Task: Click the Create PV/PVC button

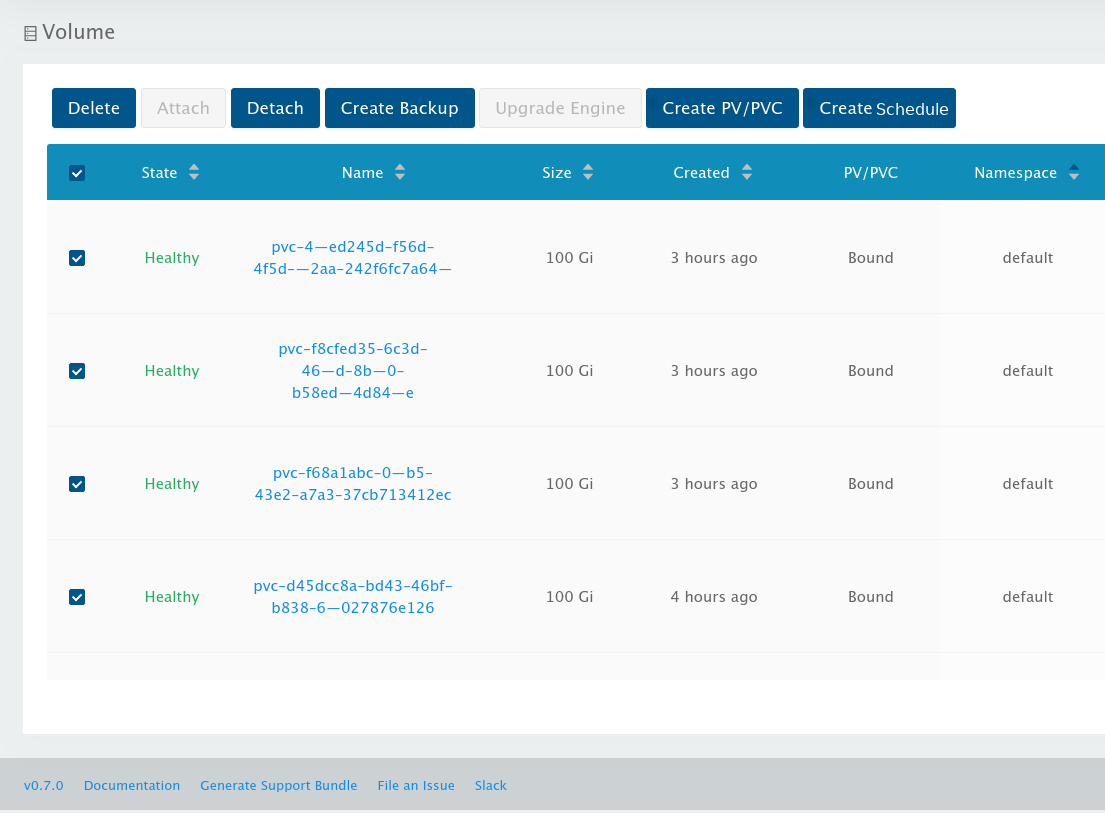Action: [722, 107]
